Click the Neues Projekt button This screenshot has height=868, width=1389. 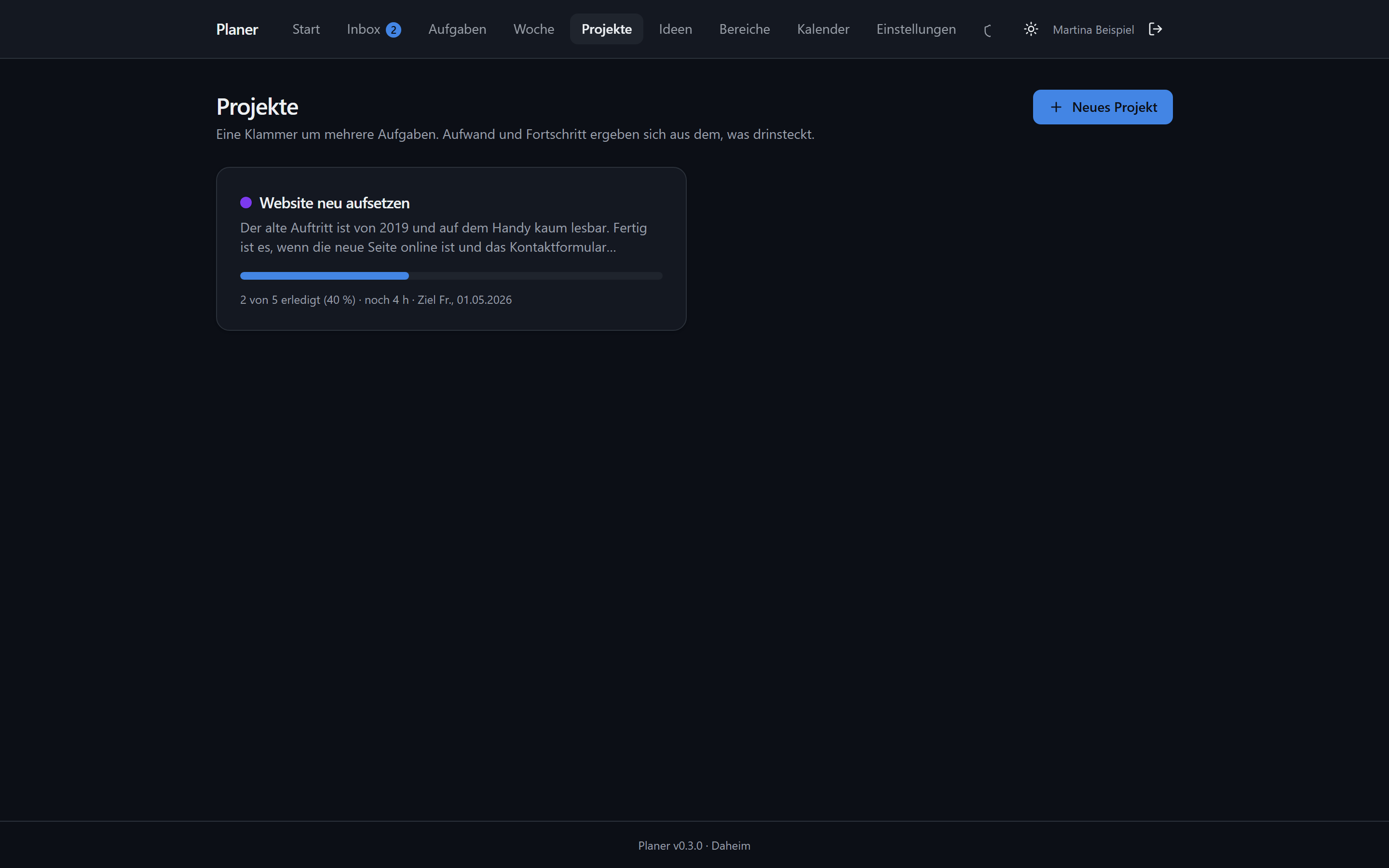point(1103,108)
